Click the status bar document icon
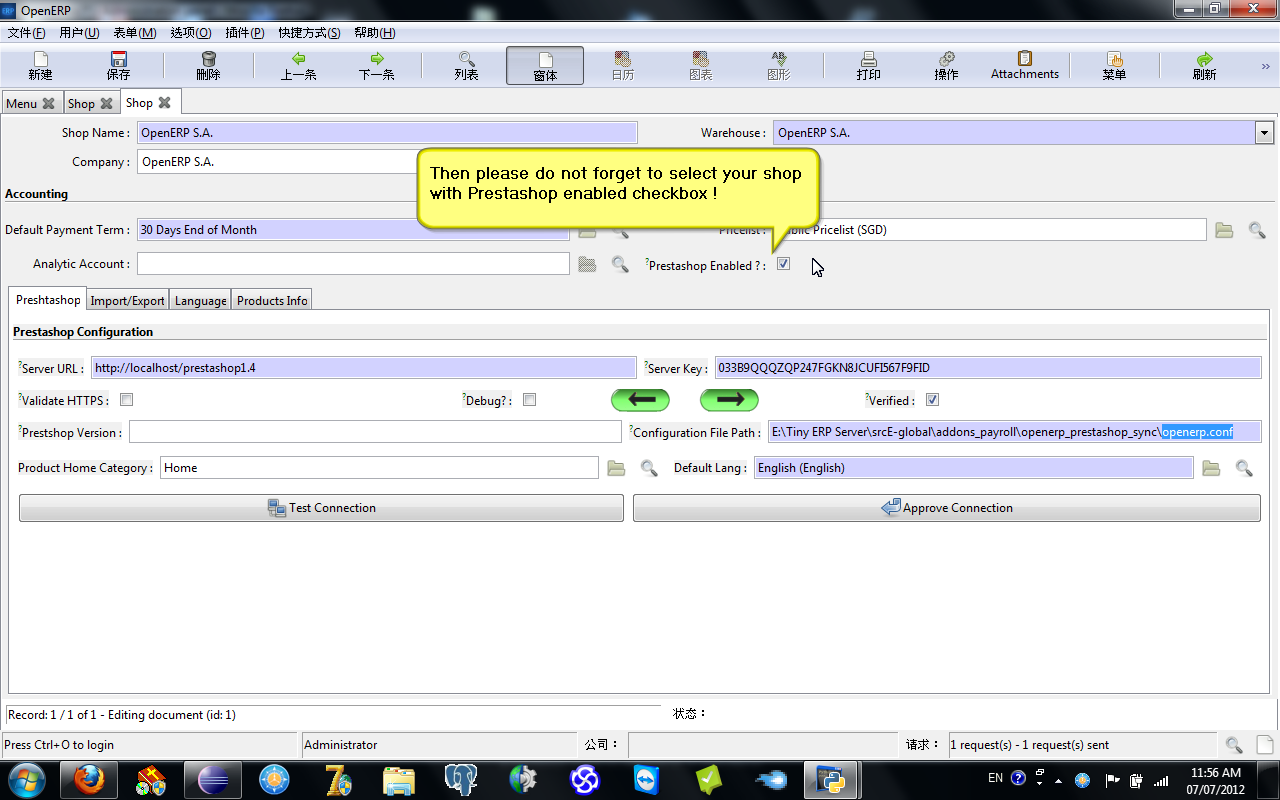1280x800 pixels. [x=1265, y=745]
